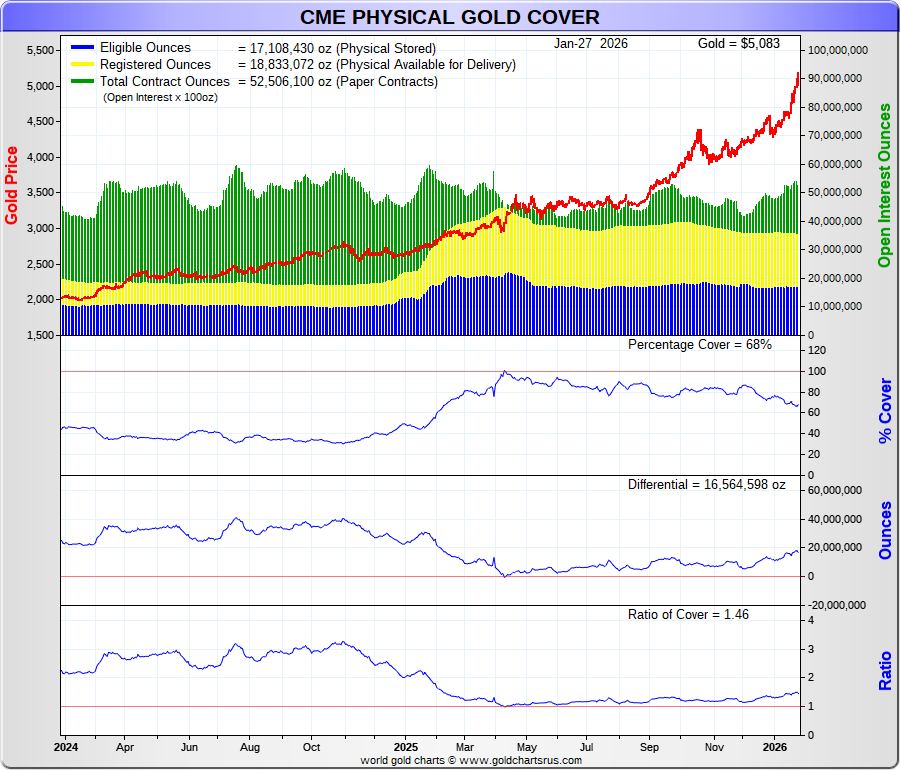900x770 pixels.
Task: Click the green Total Contract Ounces swatch
Action: click(x=82, y=82)
